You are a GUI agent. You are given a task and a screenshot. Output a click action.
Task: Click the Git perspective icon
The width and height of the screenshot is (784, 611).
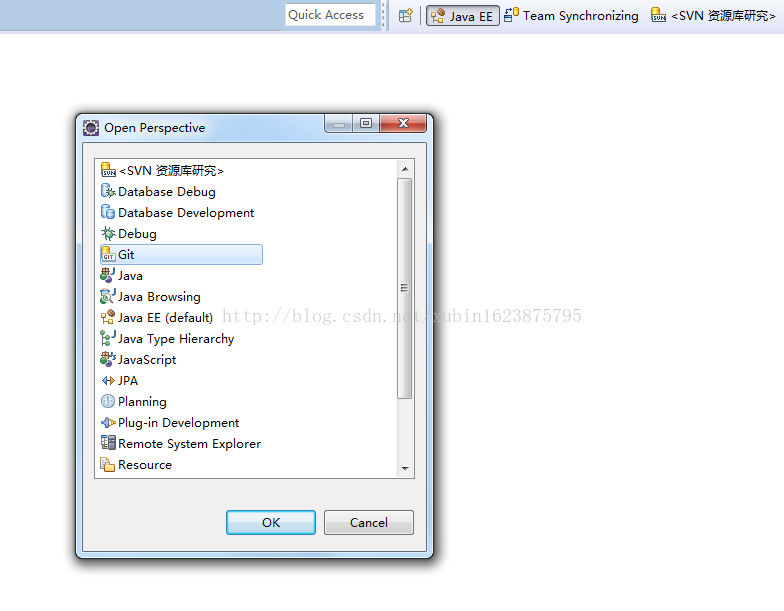click(x=108, y=254)
